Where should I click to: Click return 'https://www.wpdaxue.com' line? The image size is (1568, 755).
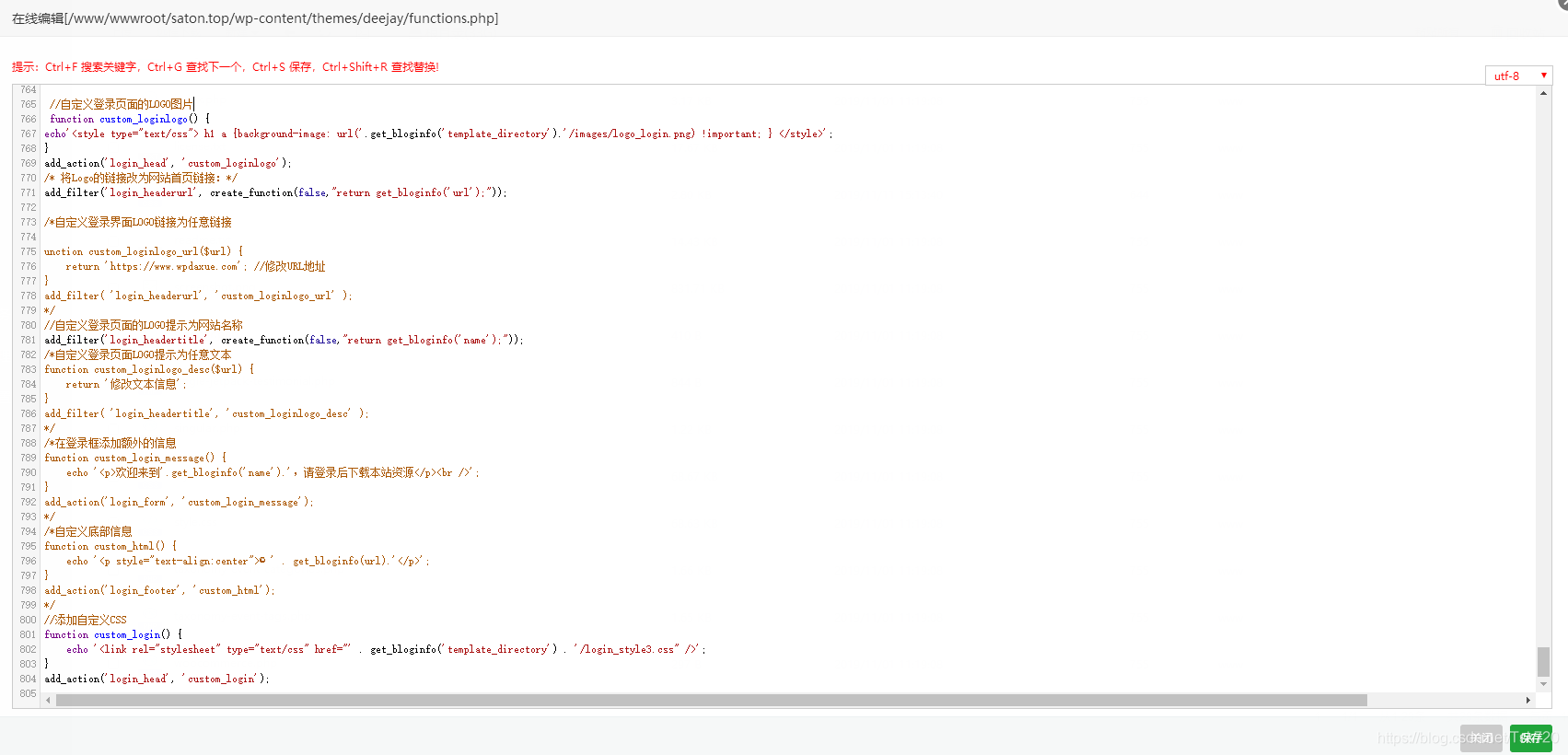pos(195,266)
